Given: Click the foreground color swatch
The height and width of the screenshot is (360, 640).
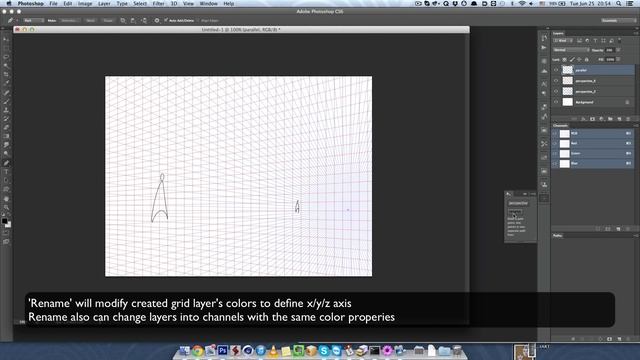Looking at the screenshot, I should [4, 221].
